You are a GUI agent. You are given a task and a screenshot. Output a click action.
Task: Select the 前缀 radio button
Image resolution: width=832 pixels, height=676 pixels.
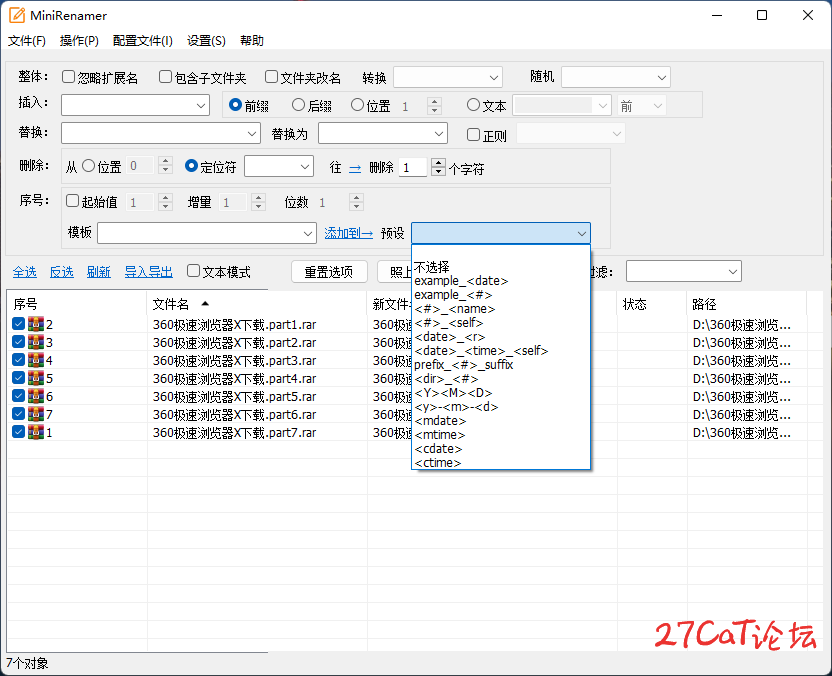pos(236,105)
